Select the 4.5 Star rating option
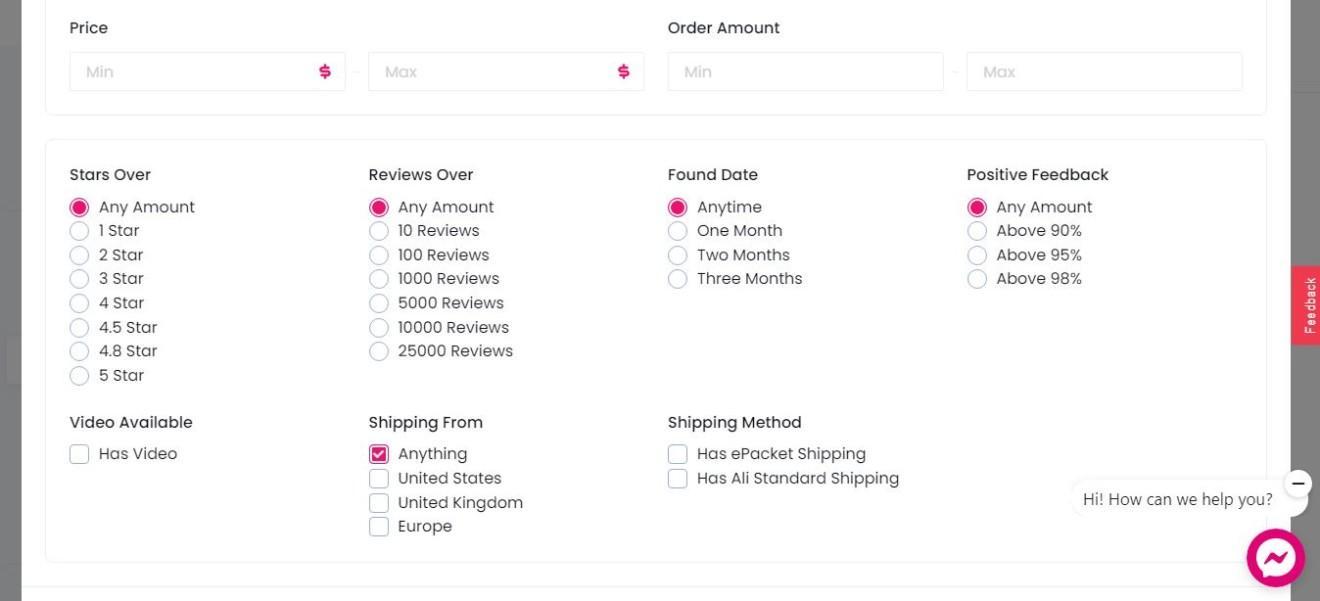This screenshot has width=1320, height=601. (80, 327)
